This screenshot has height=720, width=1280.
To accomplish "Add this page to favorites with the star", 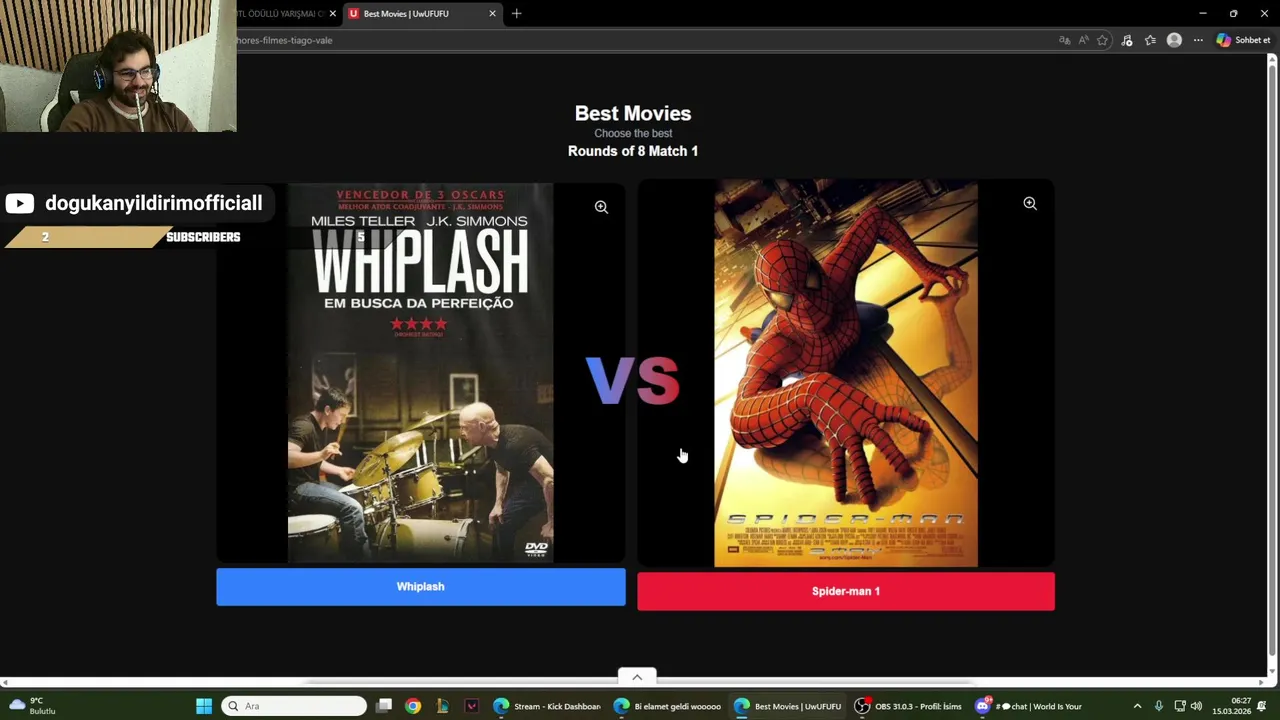I will click(x=1102, y=40).
